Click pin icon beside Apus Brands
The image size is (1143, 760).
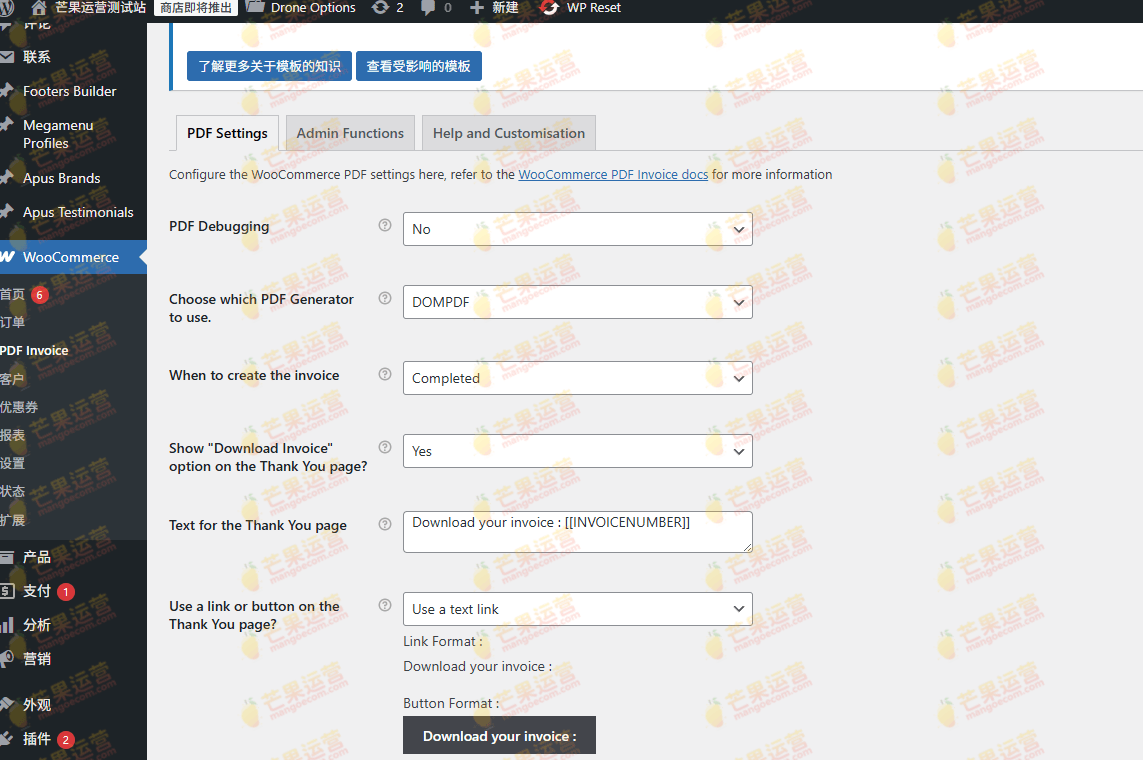tap(7, 177)
